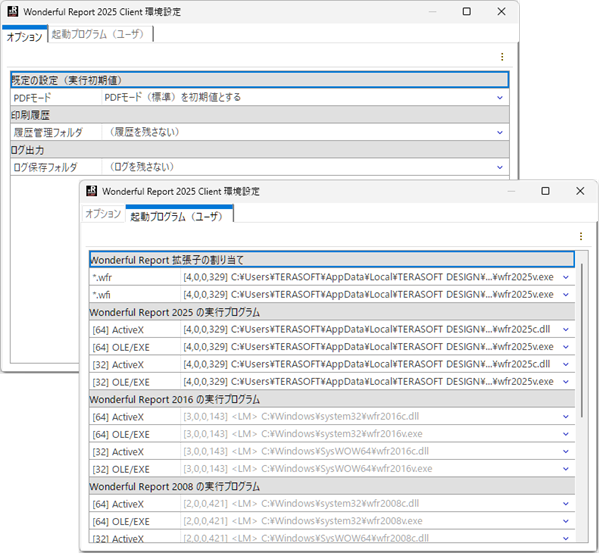Click the 2016 system32 wfr2016v.exe path
The height and width of the screenshot is (556, 600).
pos(303,434)
